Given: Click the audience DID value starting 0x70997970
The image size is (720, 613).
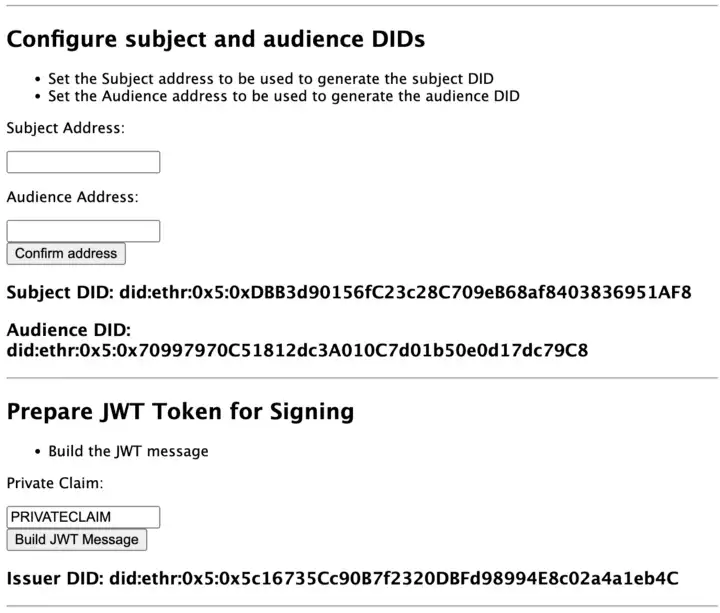Looking at the screenshot, I should coord(297,351).
